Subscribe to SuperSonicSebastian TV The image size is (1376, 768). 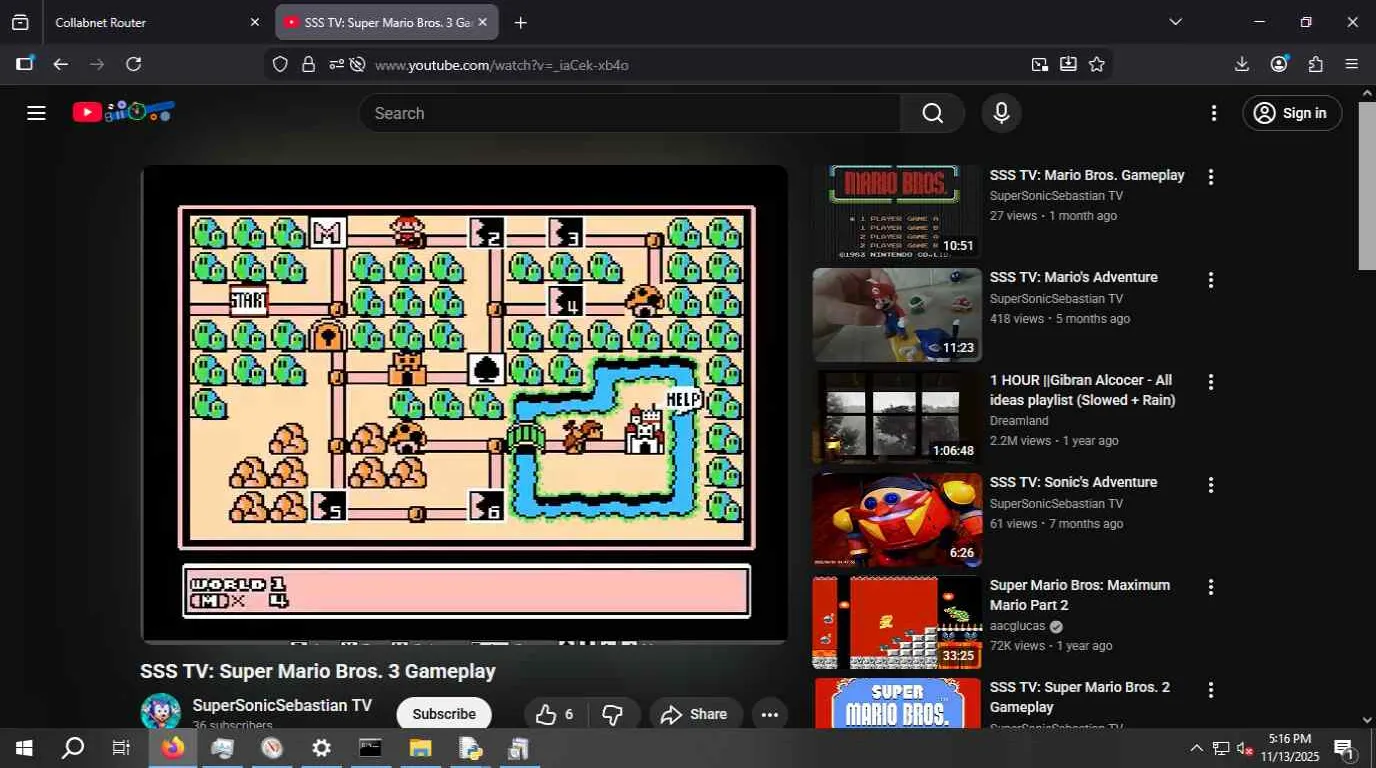(444, 714)
